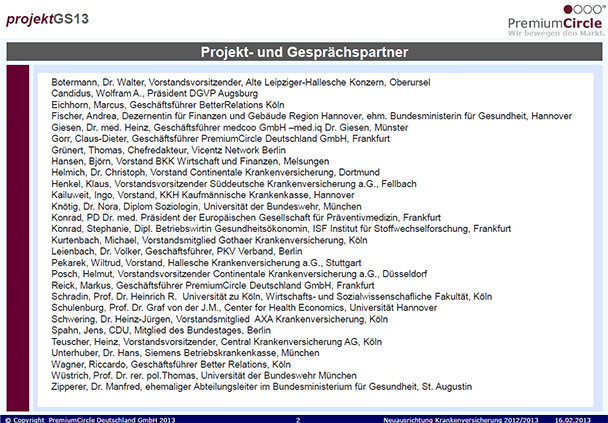Click the footer date 16.02.2013
The image size is (608, 423).
[573, 420]
